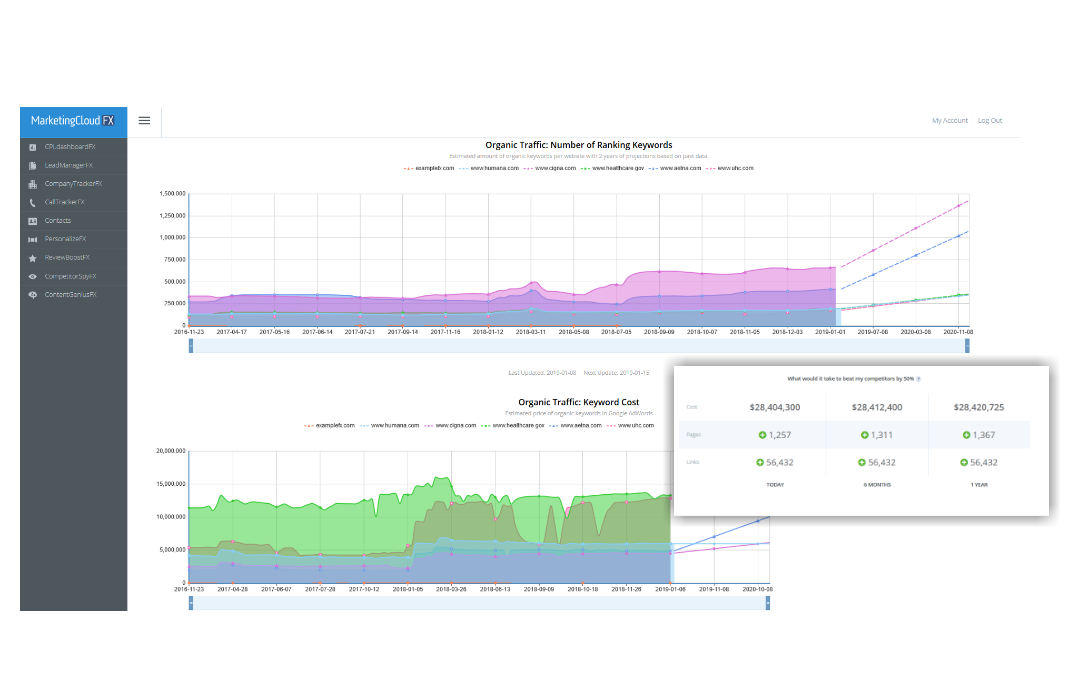Click the $28,404,300 cost value
The width and height of the screenshot is (1069, 695).
tap(775, 408)
